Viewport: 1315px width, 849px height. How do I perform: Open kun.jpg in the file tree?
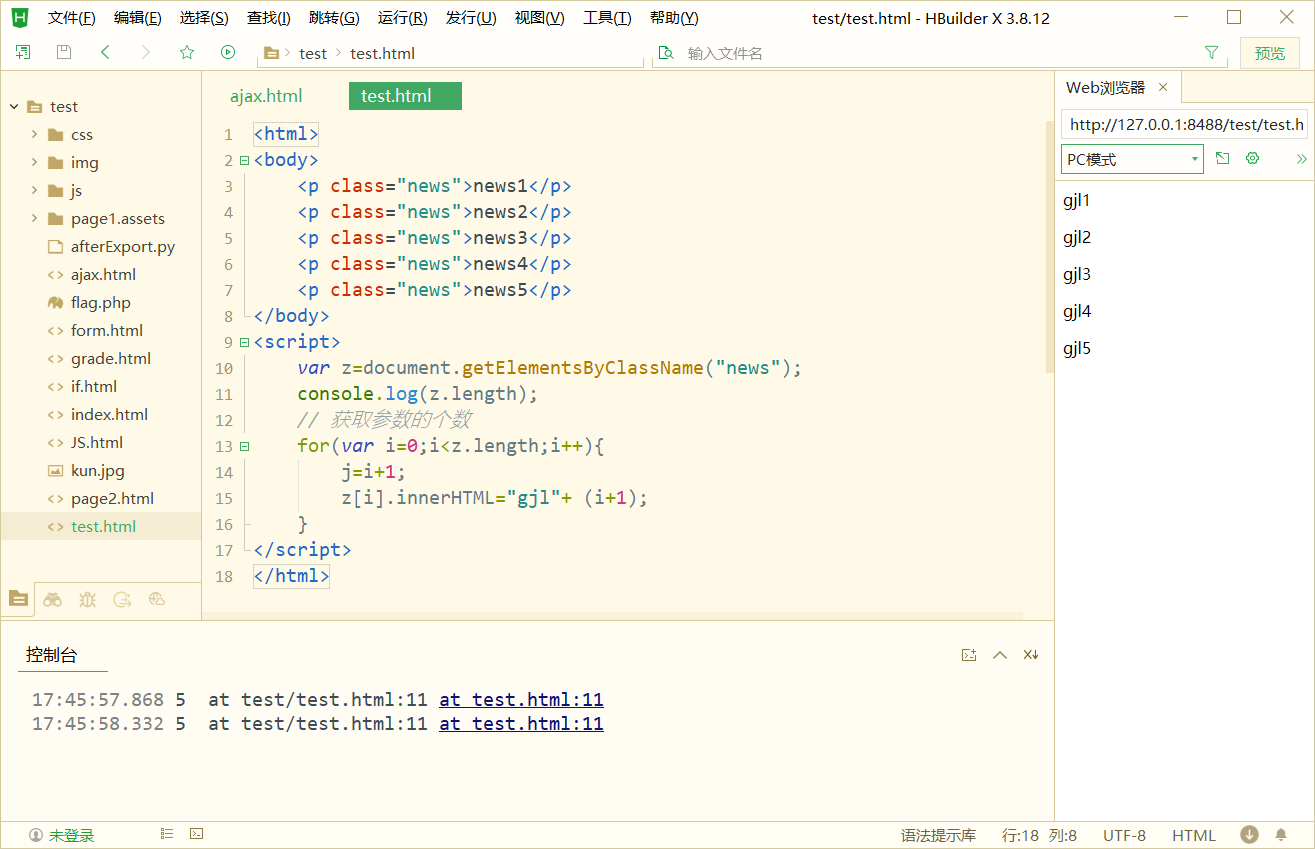click(x=98, y=470)
